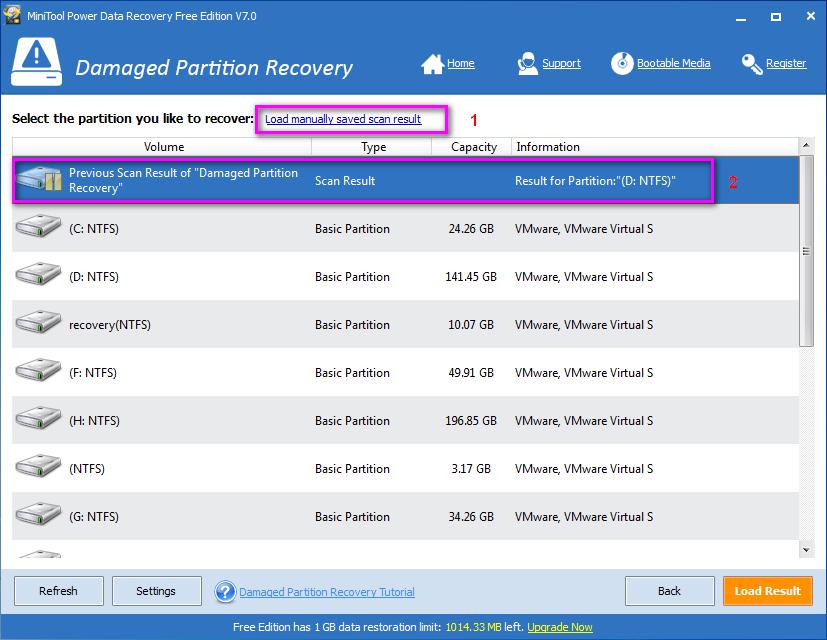Click the 141.45 GB capacity cell
The image size is (827, 640).
tap(471, 276)
